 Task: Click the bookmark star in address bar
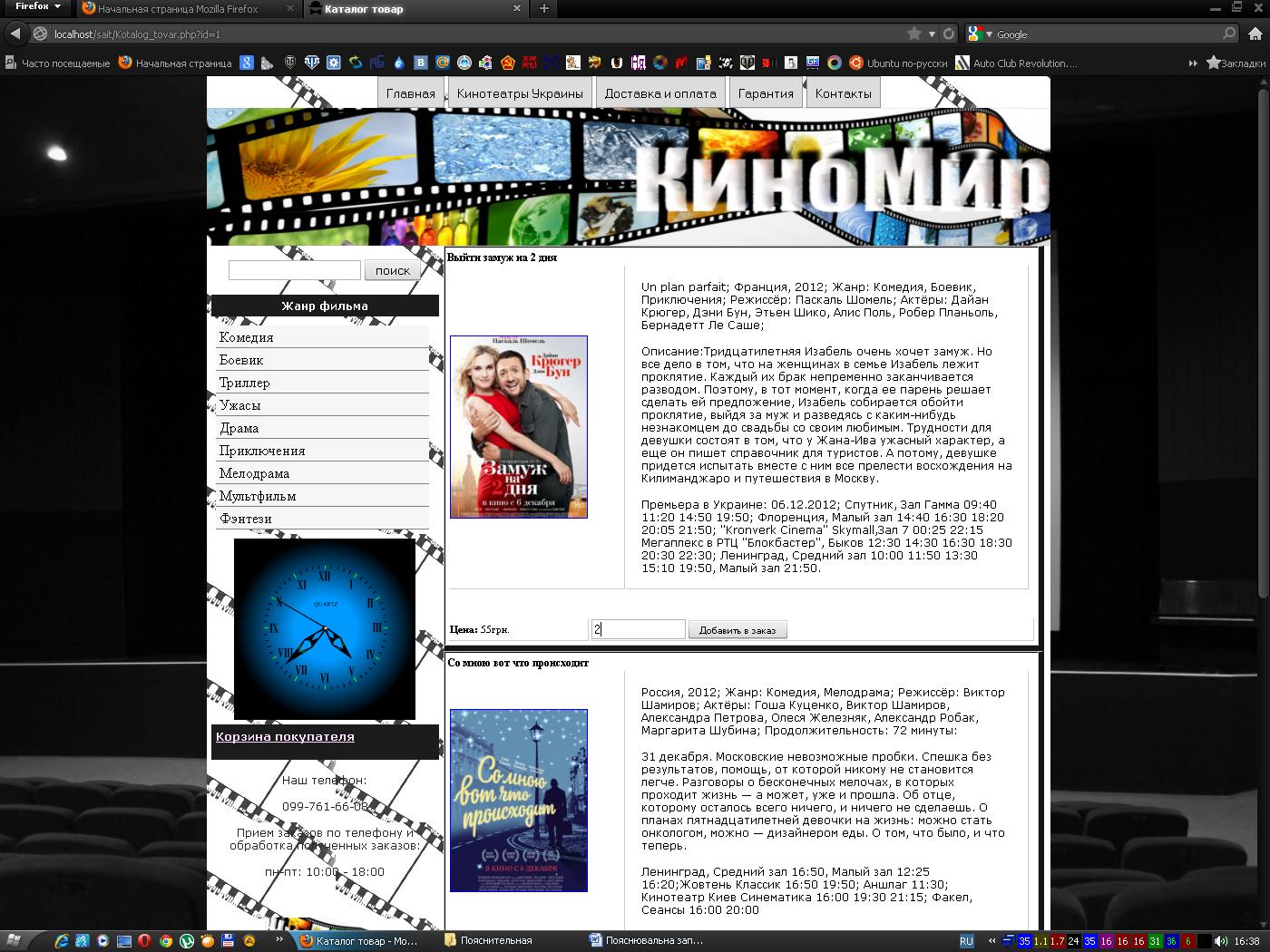coord(914,34)
